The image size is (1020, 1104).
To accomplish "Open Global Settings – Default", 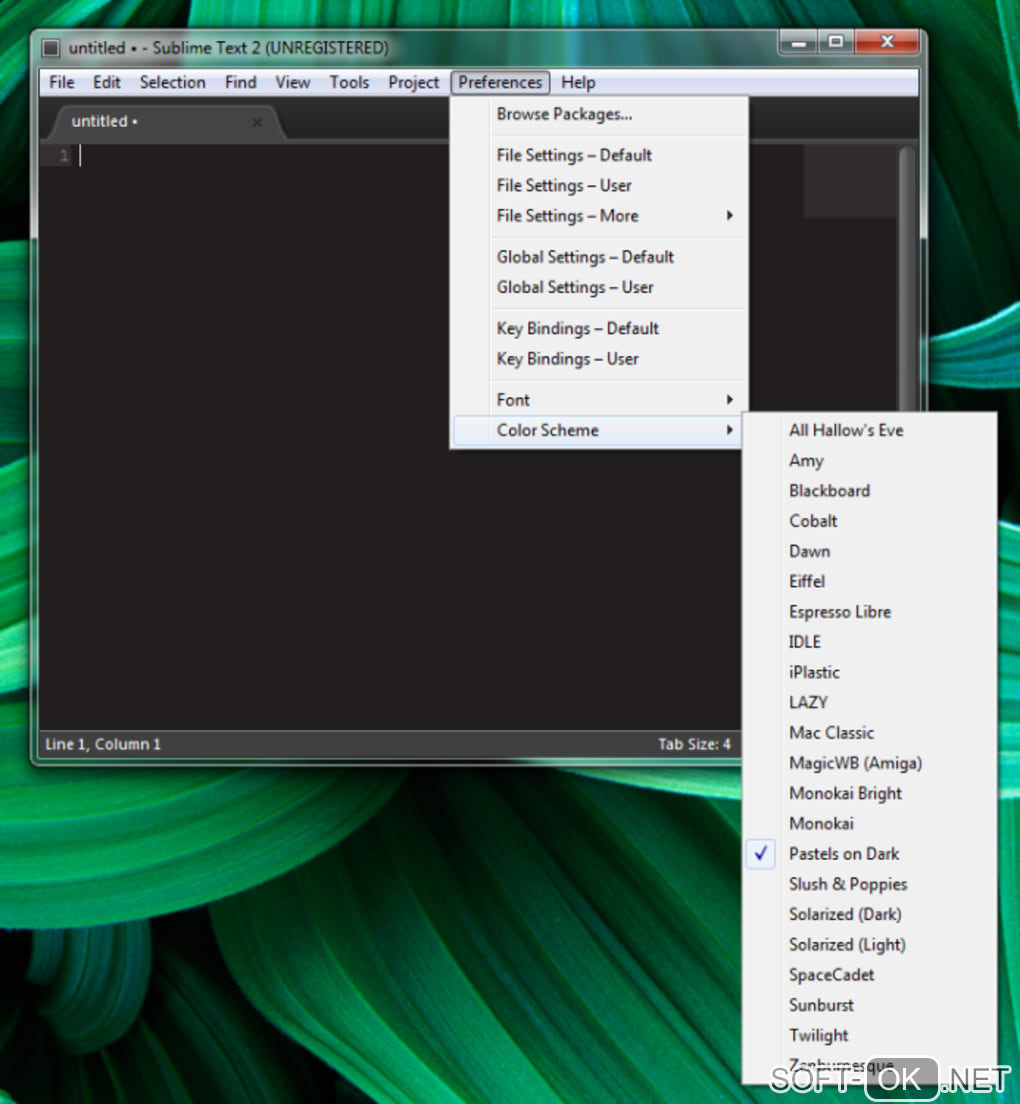I will [599, 257].
